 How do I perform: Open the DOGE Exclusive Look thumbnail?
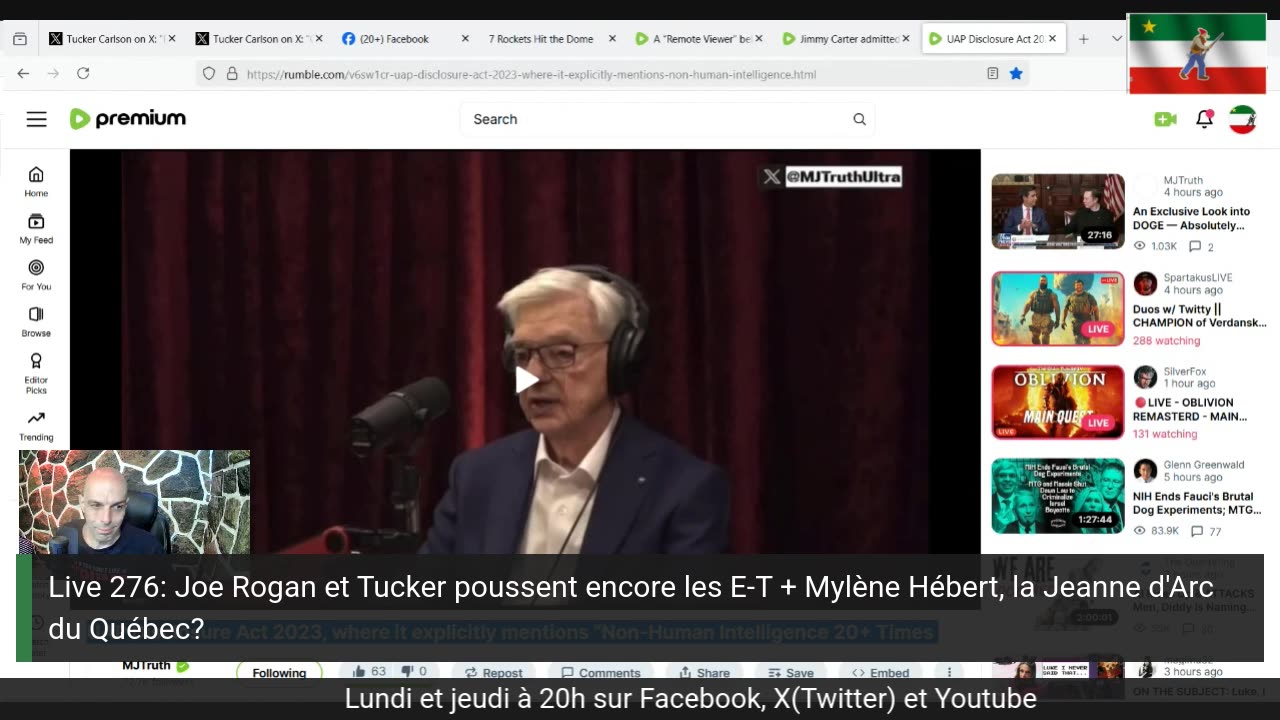pyautogui.click(x=1058, y=211)
